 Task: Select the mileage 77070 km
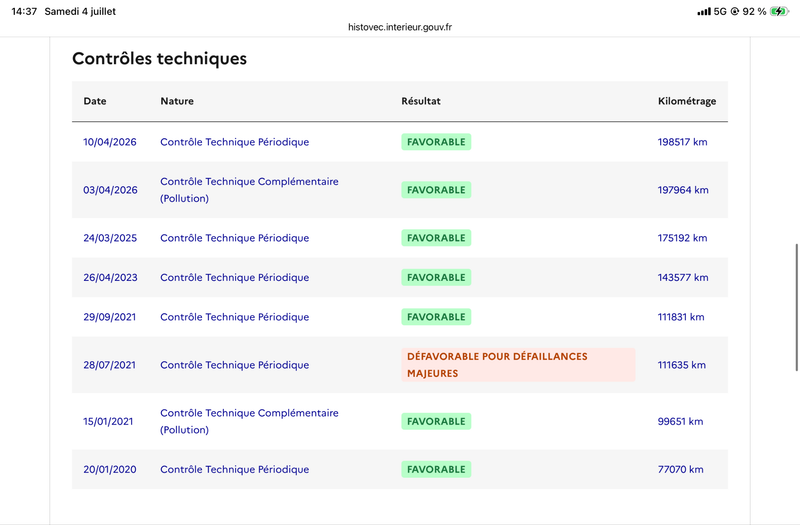681,469
